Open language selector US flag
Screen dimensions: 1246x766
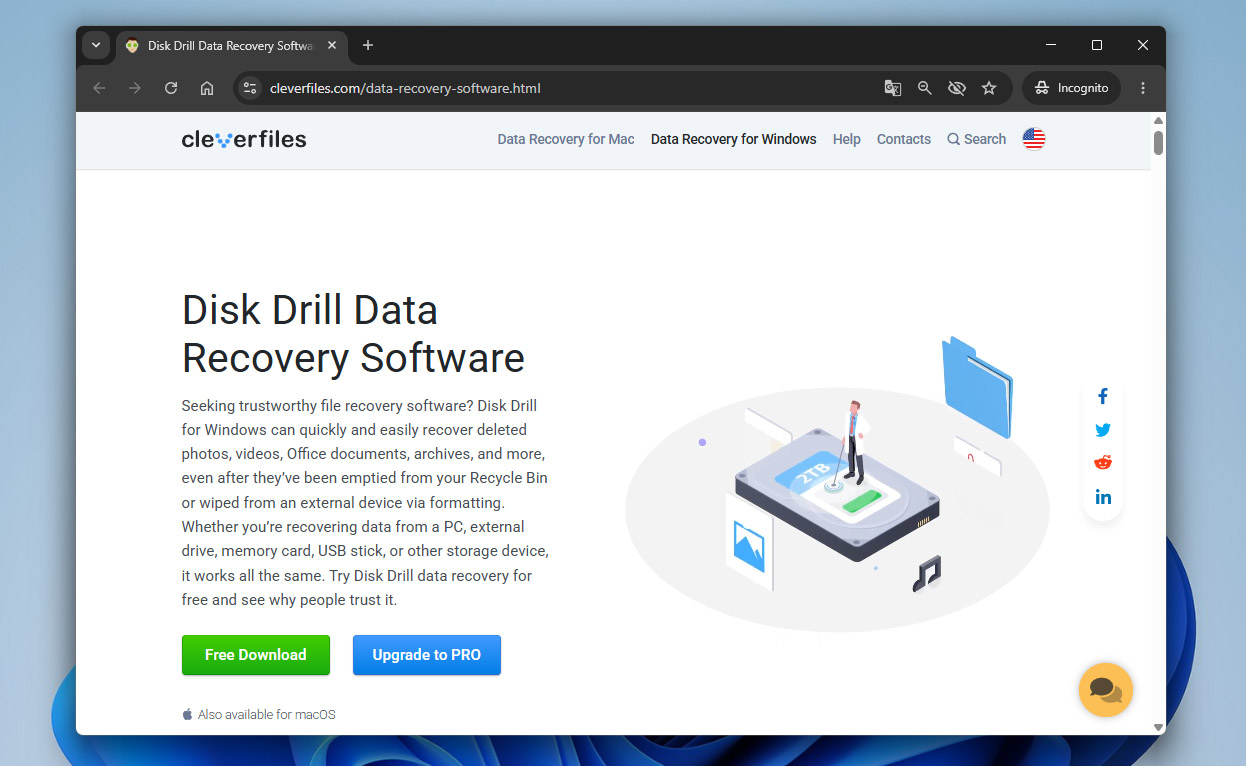click(x=1034, y=139)
